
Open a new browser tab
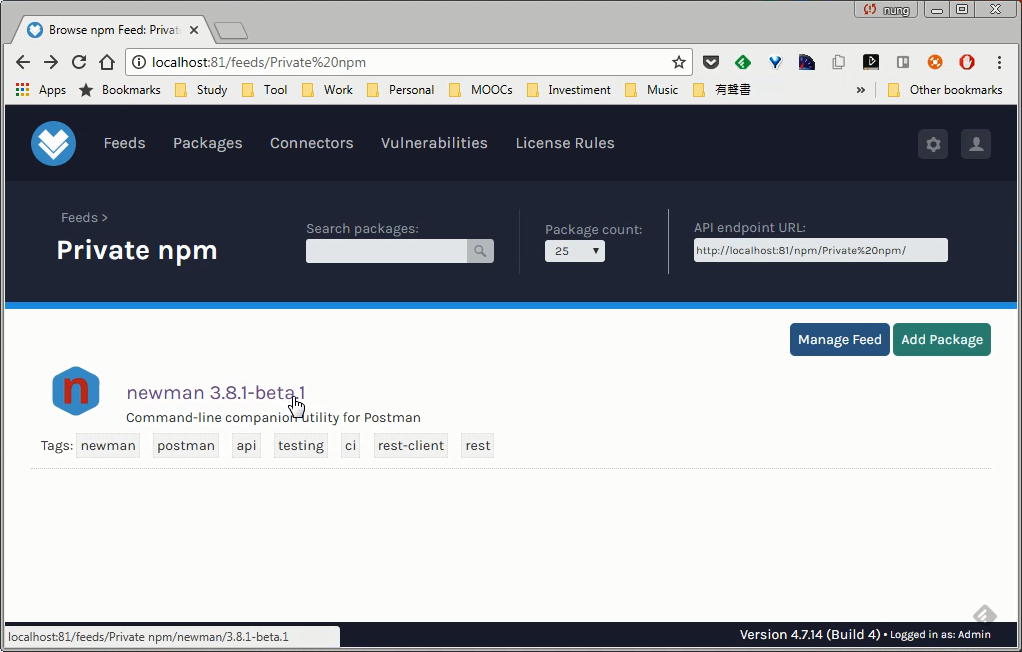[x=231, y=30]
